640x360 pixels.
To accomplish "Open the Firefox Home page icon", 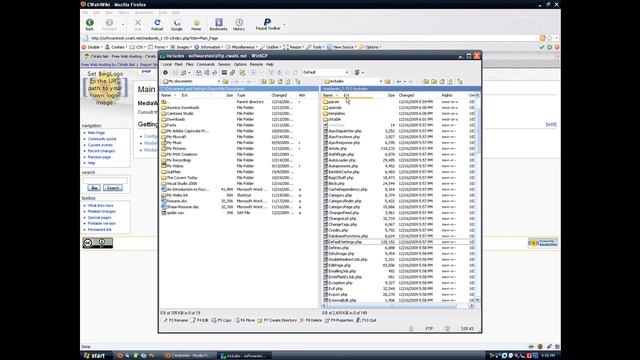I will tap(196, 24).
